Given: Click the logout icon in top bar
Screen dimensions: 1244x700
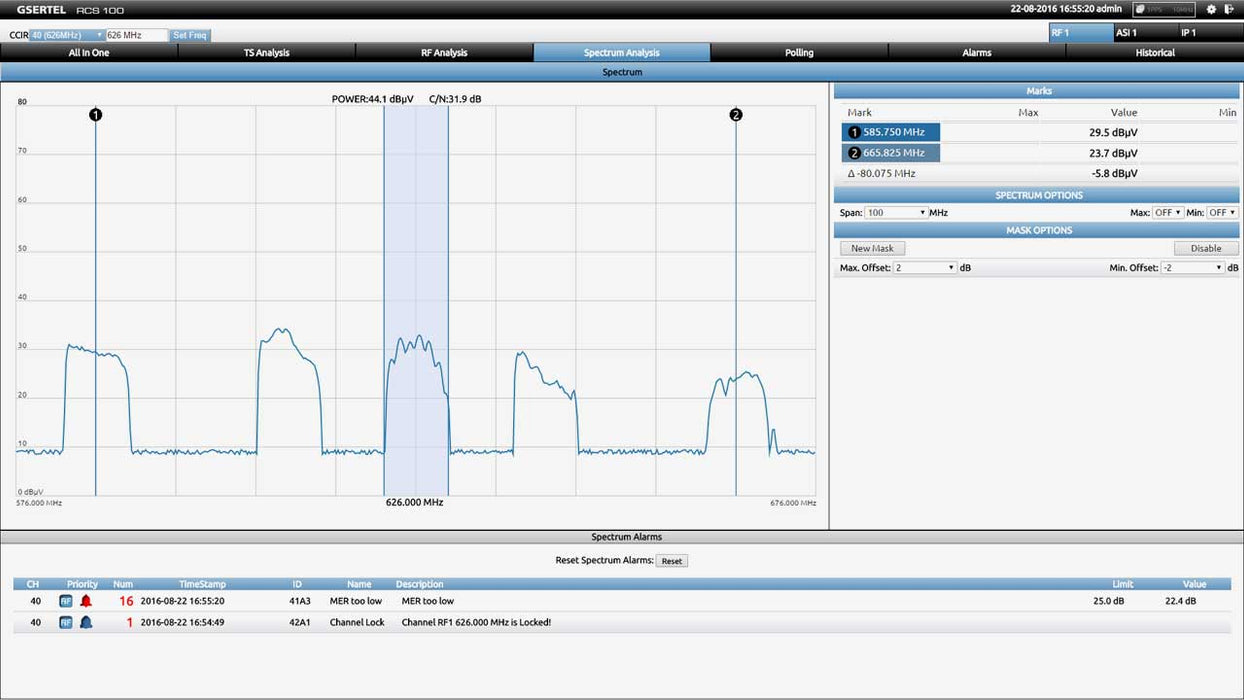Looking at the screenshot, I should (x=1229, y=9).
